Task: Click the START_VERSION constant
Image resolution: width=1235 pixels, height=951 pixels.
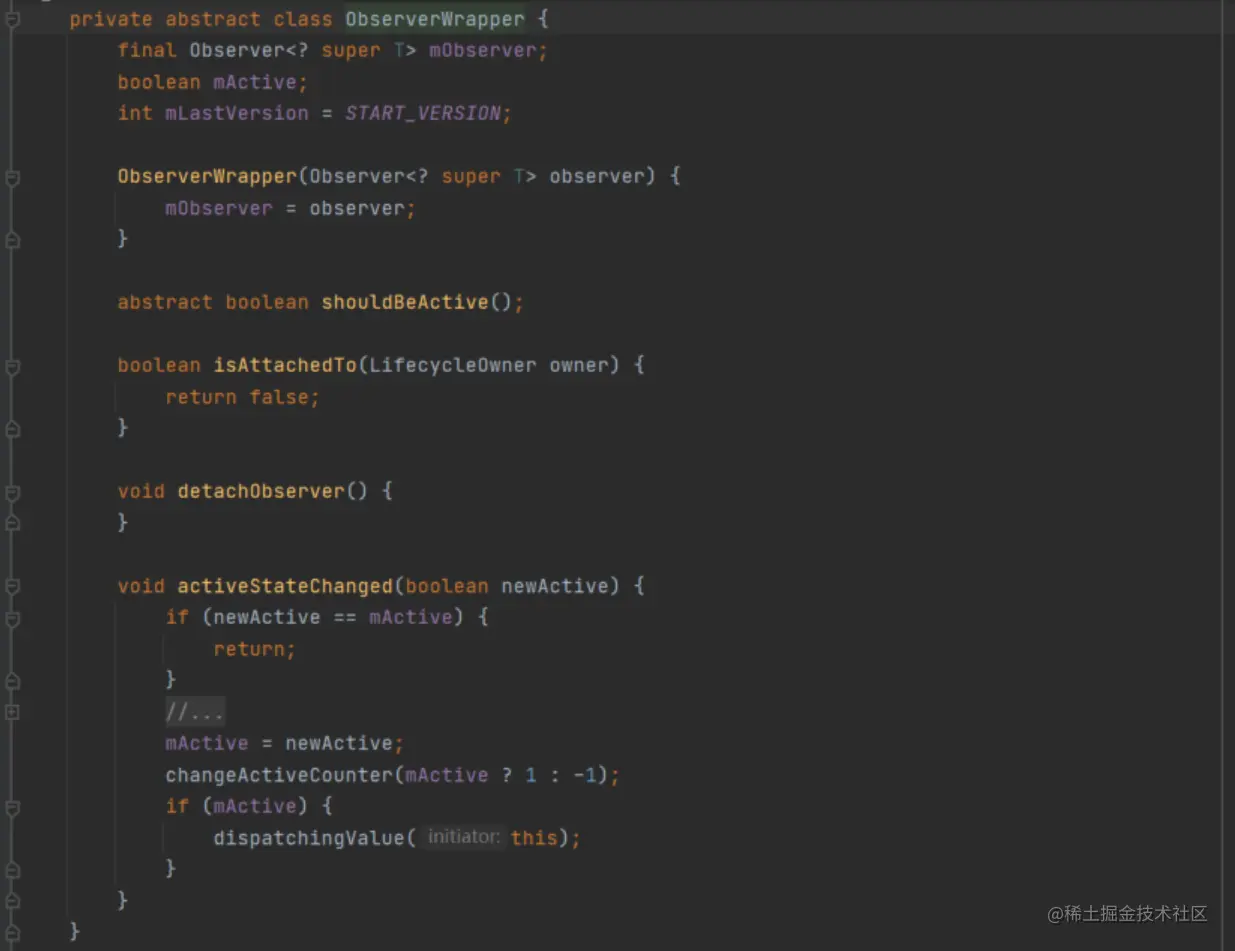Action: tap(422, 113)
